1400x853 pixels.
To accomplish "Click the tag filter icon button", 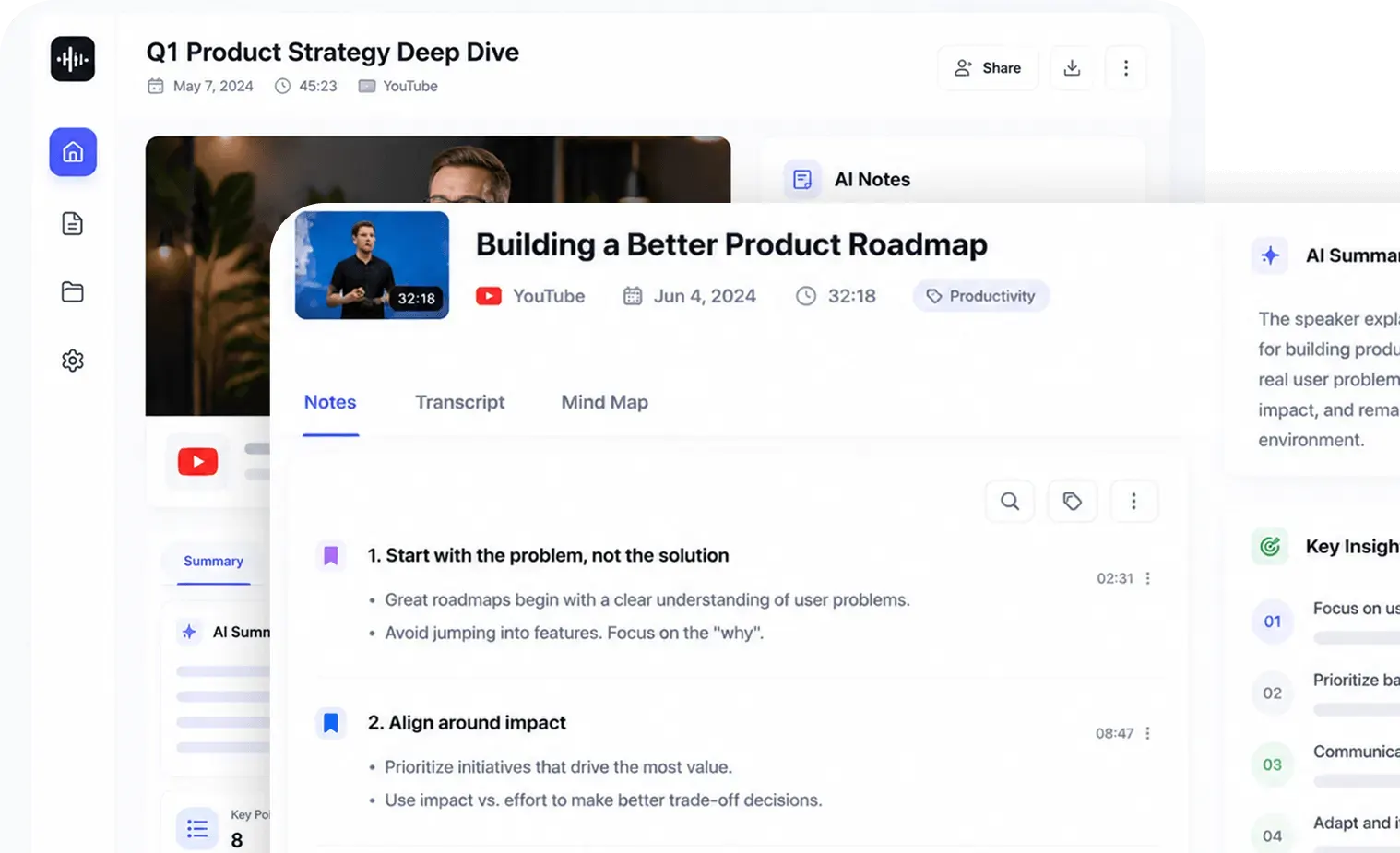I will [1072, 501].
